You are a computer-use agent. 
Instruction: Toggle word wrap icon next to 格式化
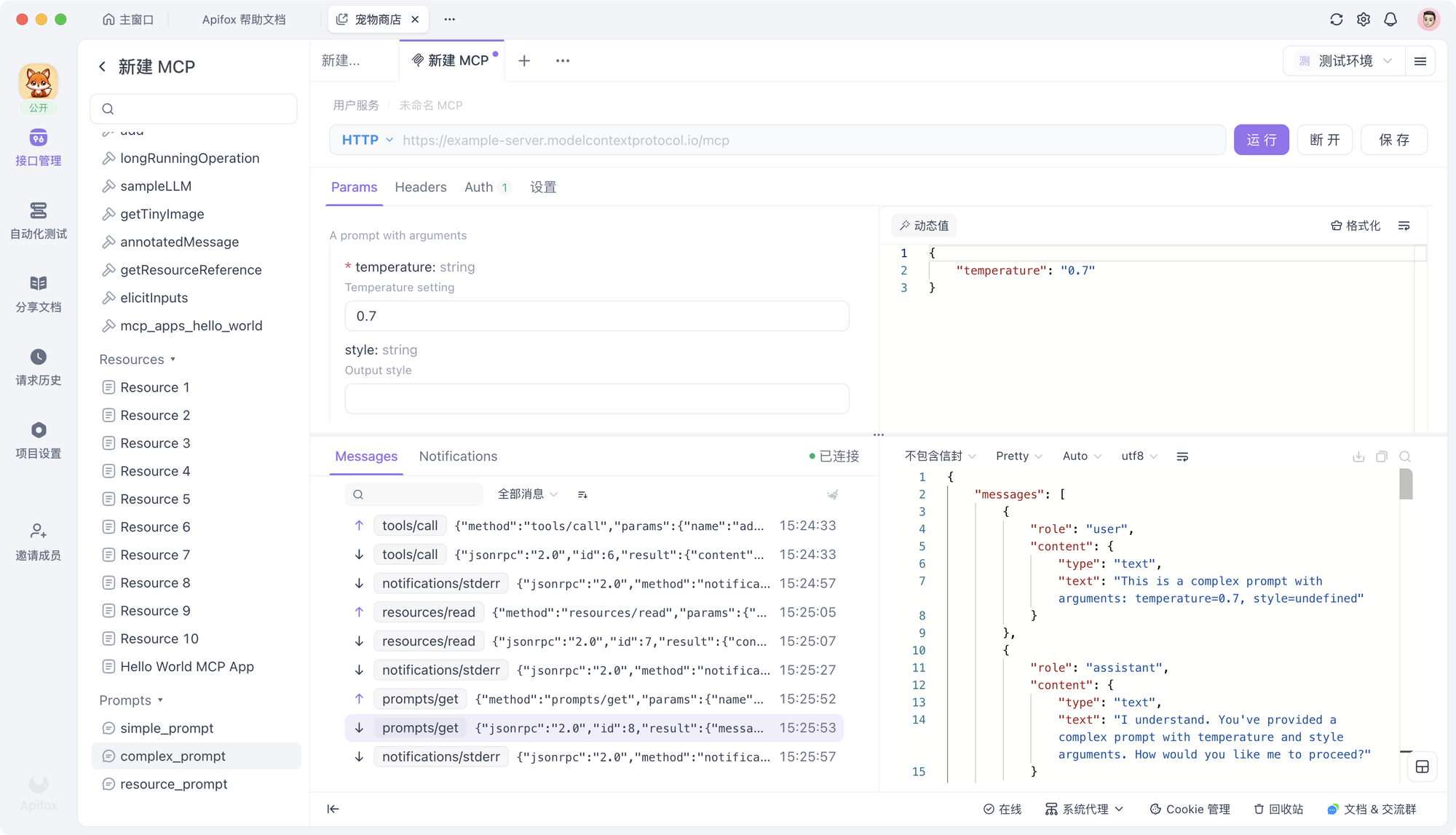point(1404,226)
